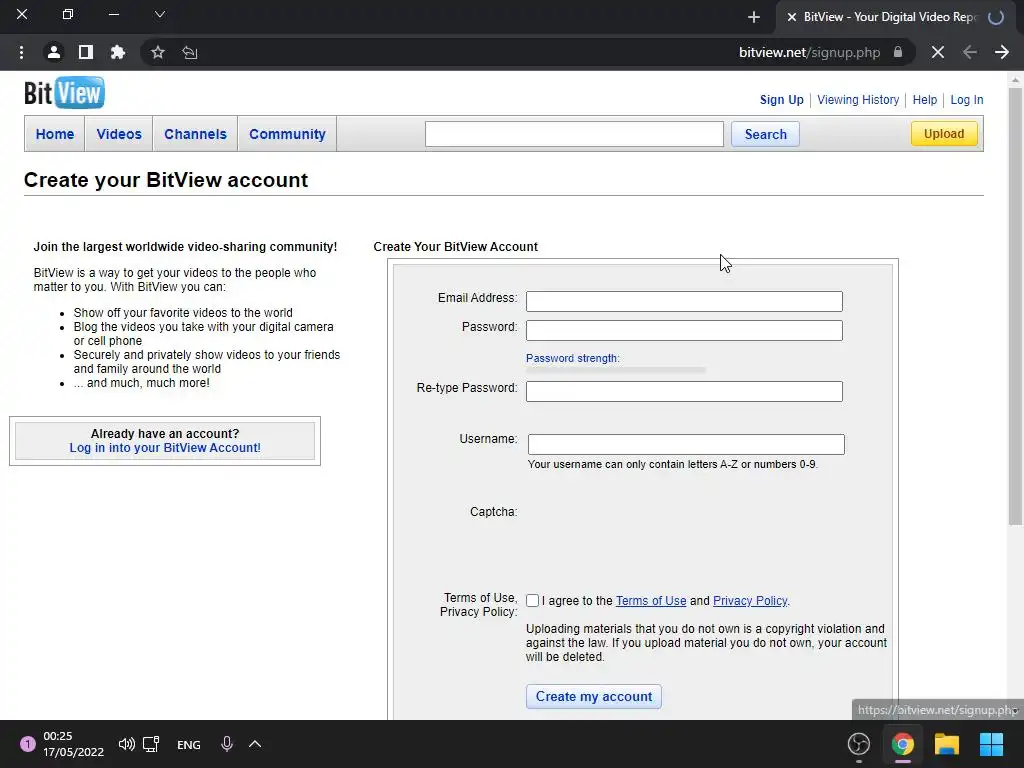This screenshot has width=1024, height=768.
Task: Open OBS Studio from taskbar
Action: click(859, 744)
